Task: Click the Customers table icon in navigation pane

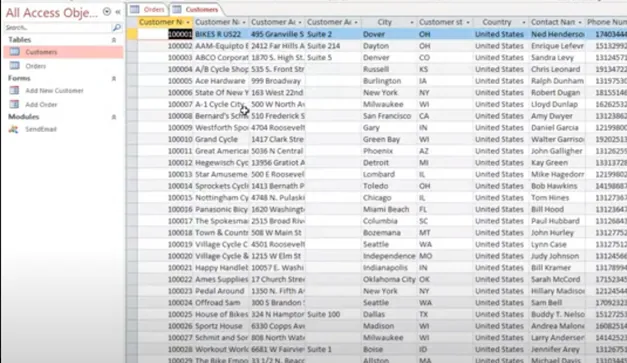Action: tap(14, 52)
